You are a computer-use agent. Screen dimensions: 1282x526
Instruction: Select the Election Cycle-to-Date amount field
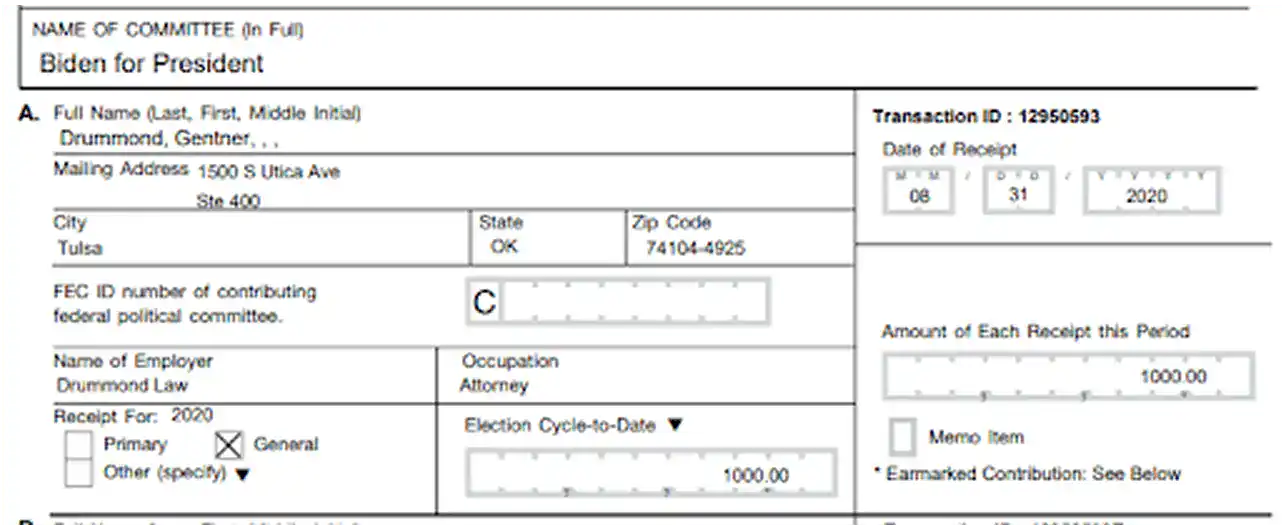click(x=651, y=474)
